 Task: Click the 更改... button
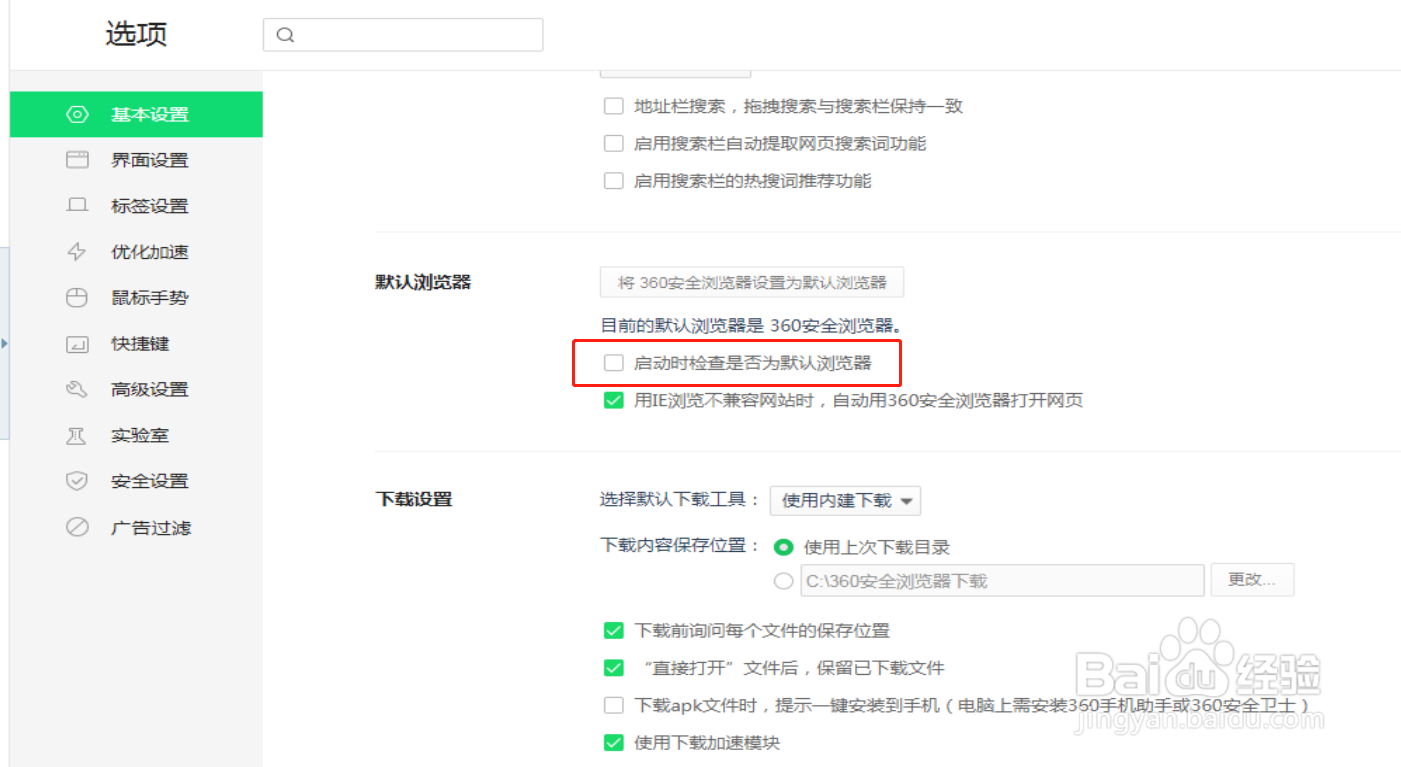(x=1253, y=580)
